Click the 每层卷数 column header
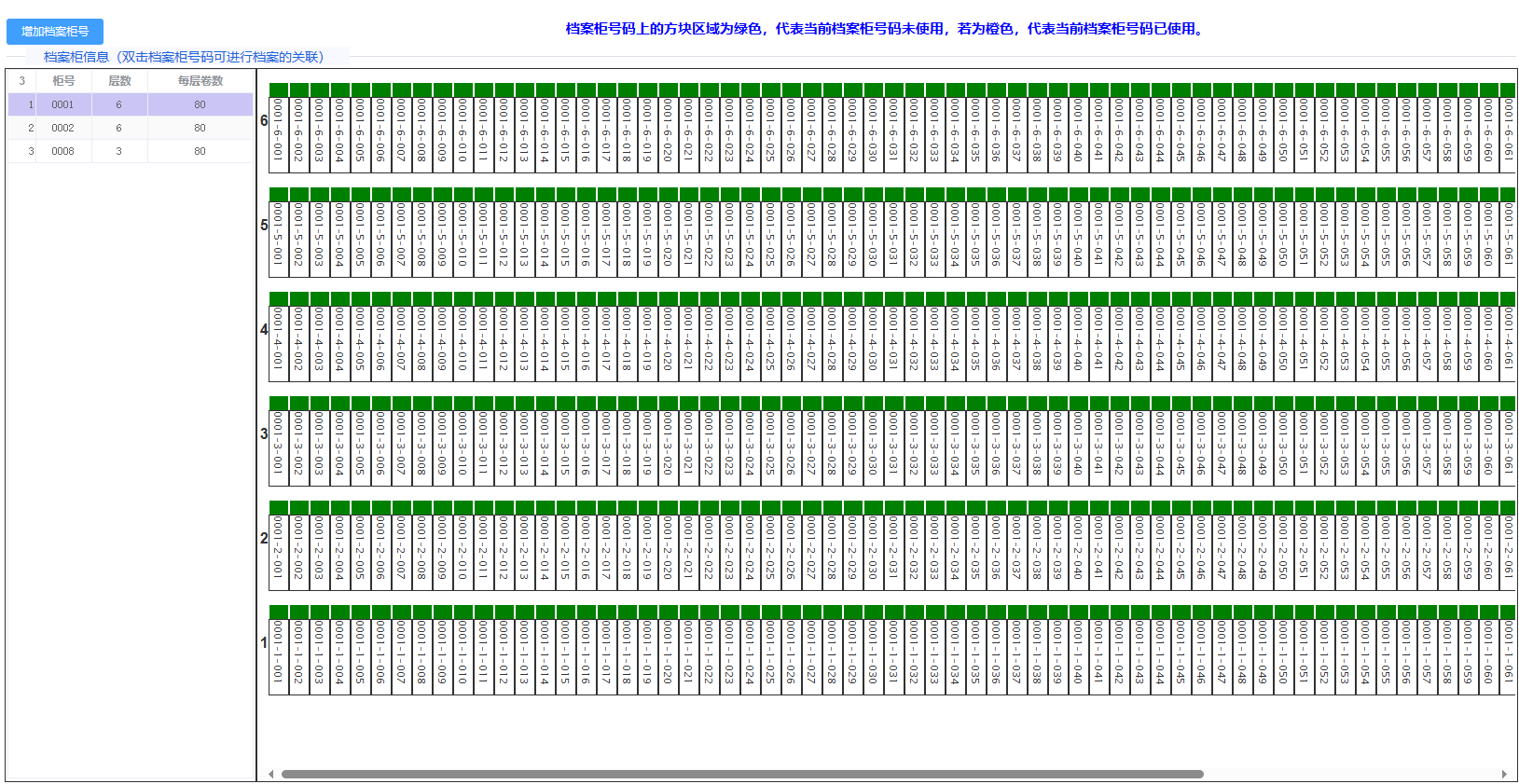1519x784 pixels. (200, 81)
